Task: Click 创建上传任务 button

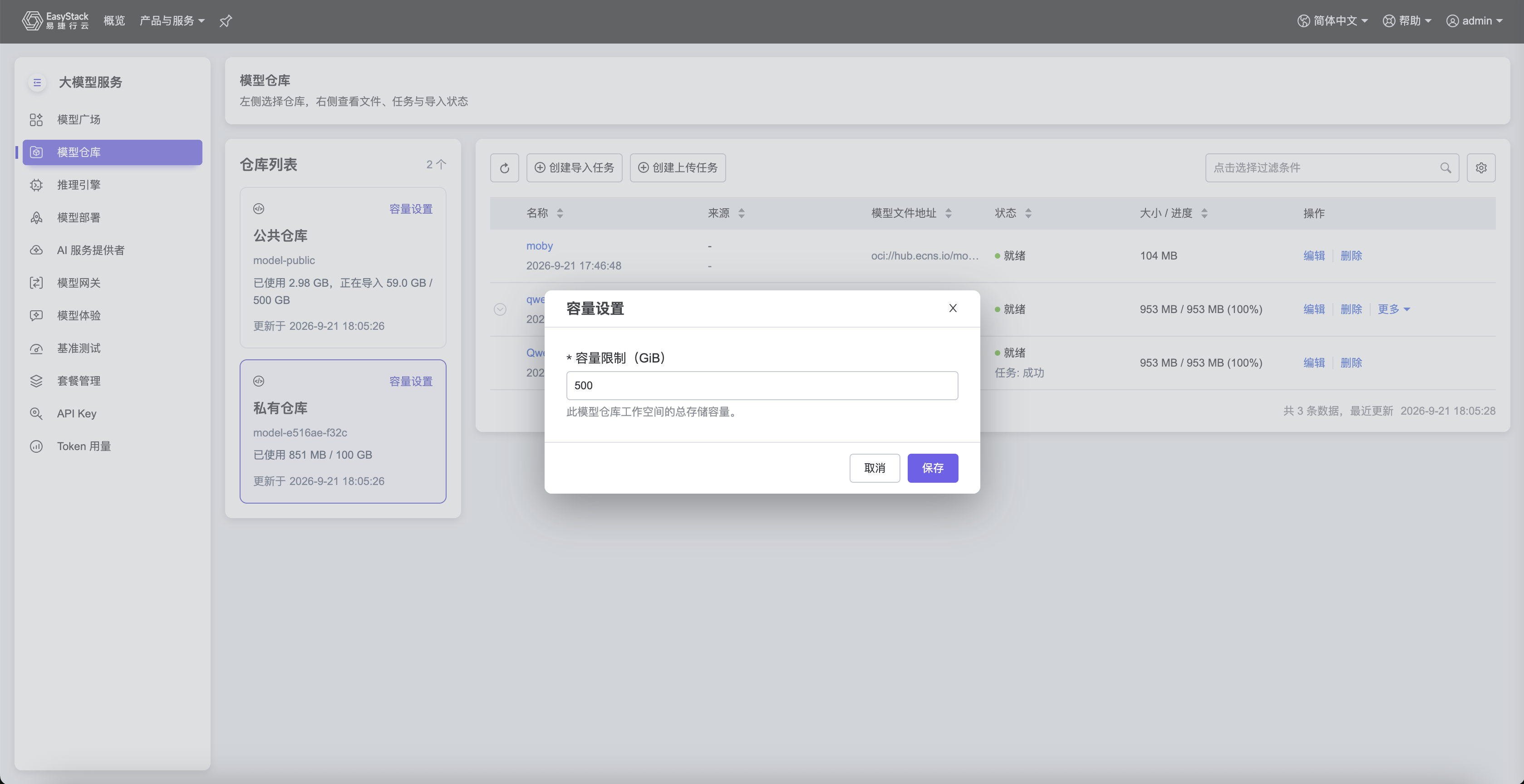Action: tap(678, 168)
